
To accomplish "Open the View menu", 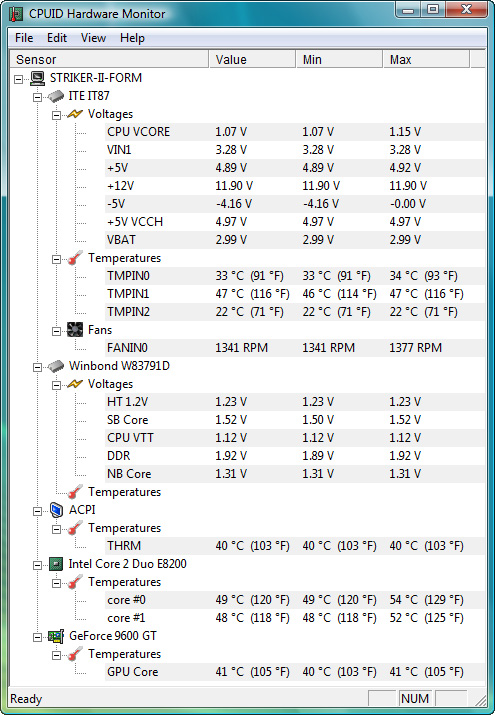I will pyautogui.click(x=93, y=38).
